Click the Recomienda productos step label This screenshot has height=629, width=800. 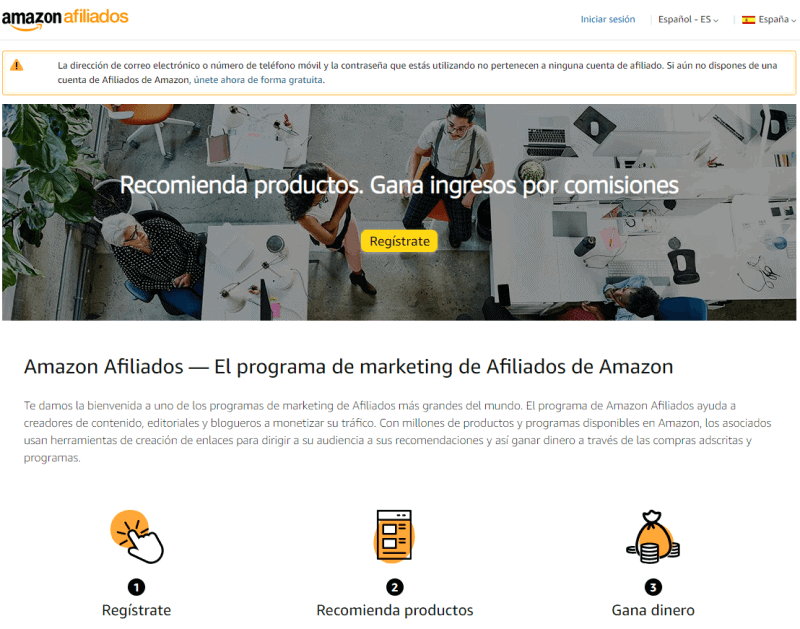click(394, 610)
